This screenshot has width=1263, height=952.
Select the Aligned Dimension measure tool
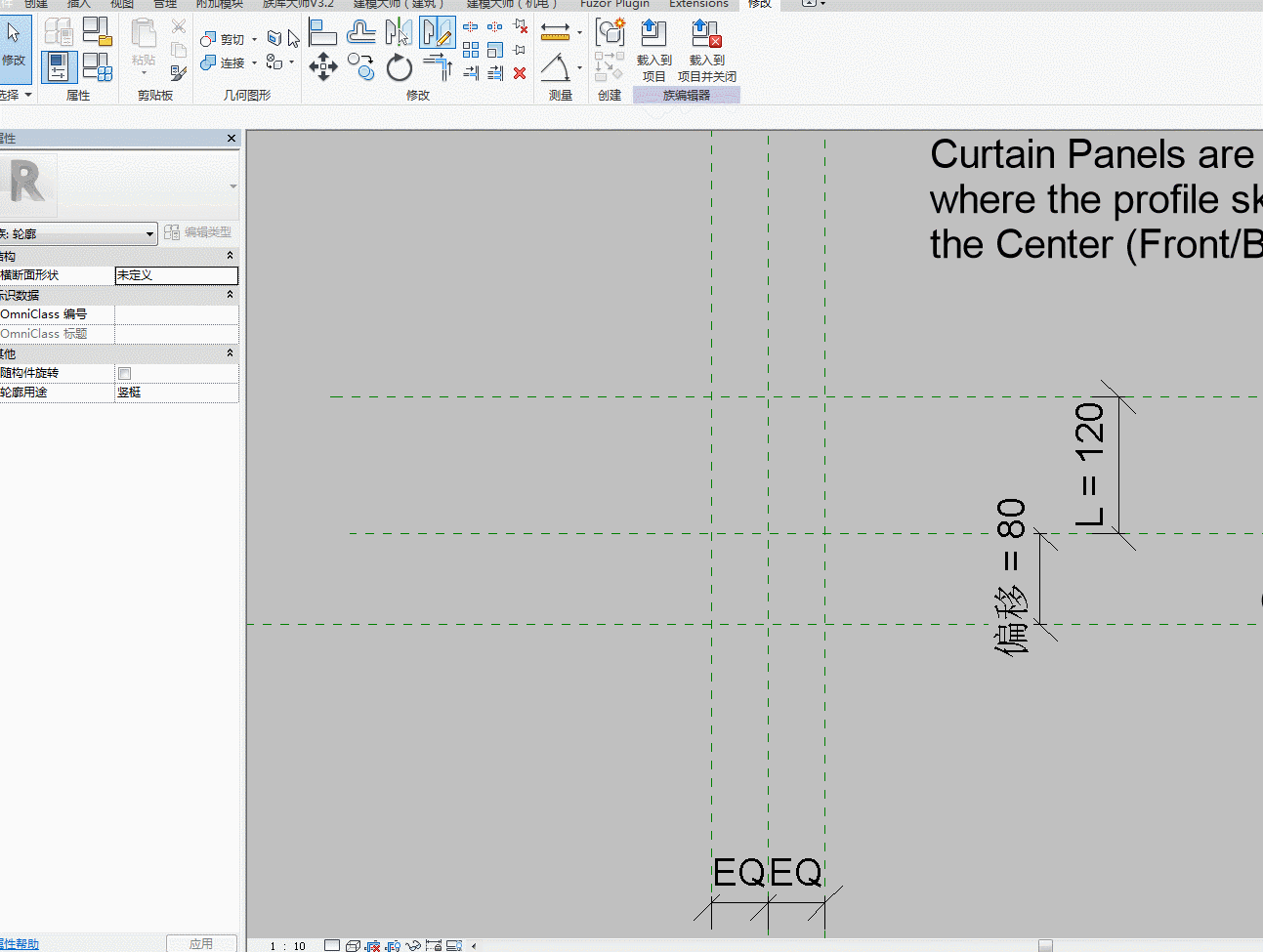click(555, 32)
